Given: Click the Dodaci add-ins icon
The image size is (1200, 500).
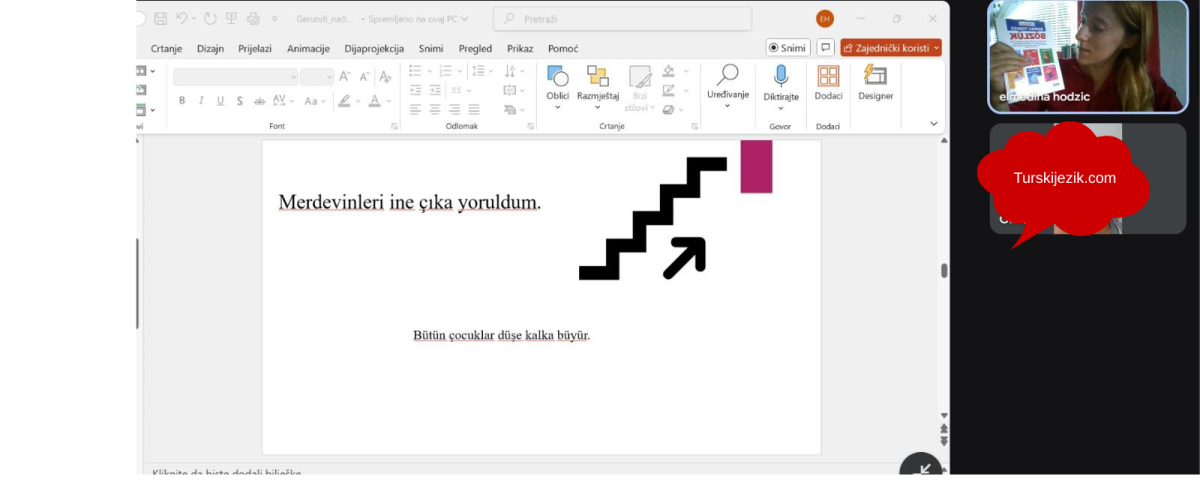Looking at the screenshot, I should [x=828, y=82].
